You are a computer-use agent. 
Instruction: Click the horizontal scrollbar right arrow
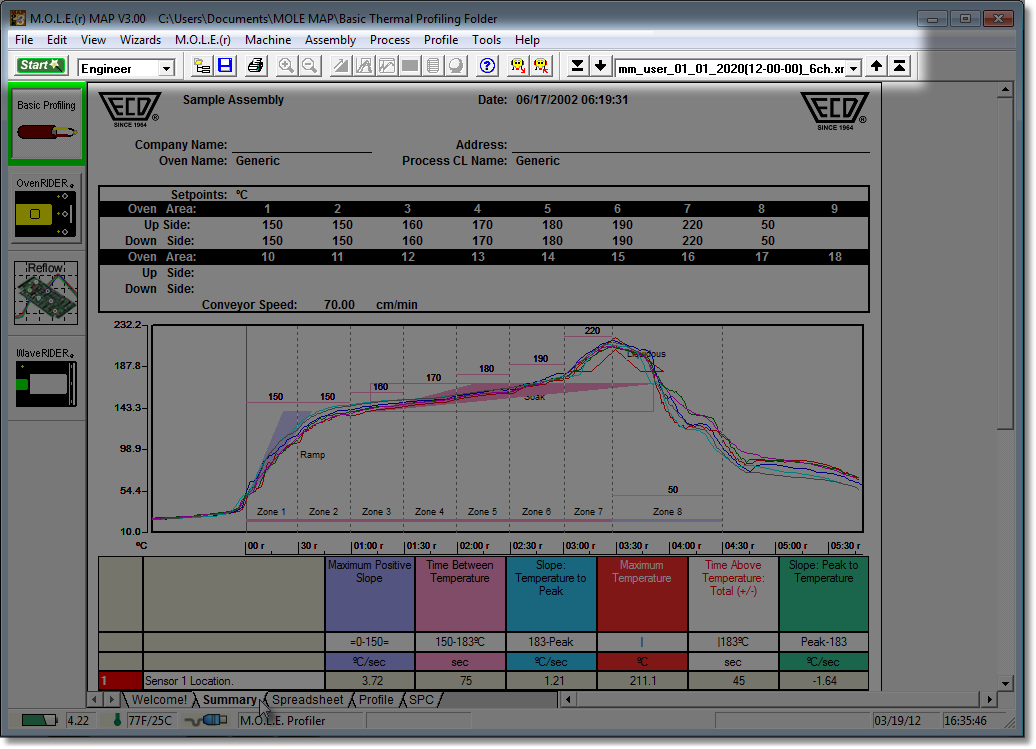tap(988, 699)
